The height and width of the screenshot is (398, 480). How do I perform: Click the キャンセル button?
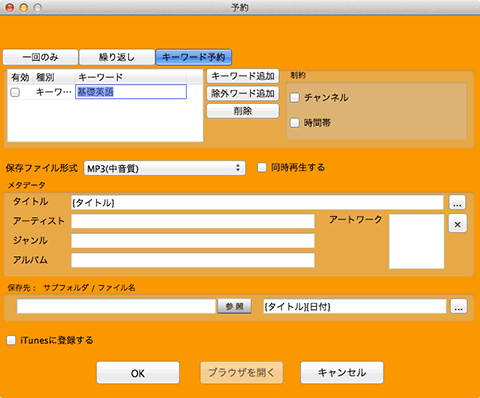pos(342,373)
